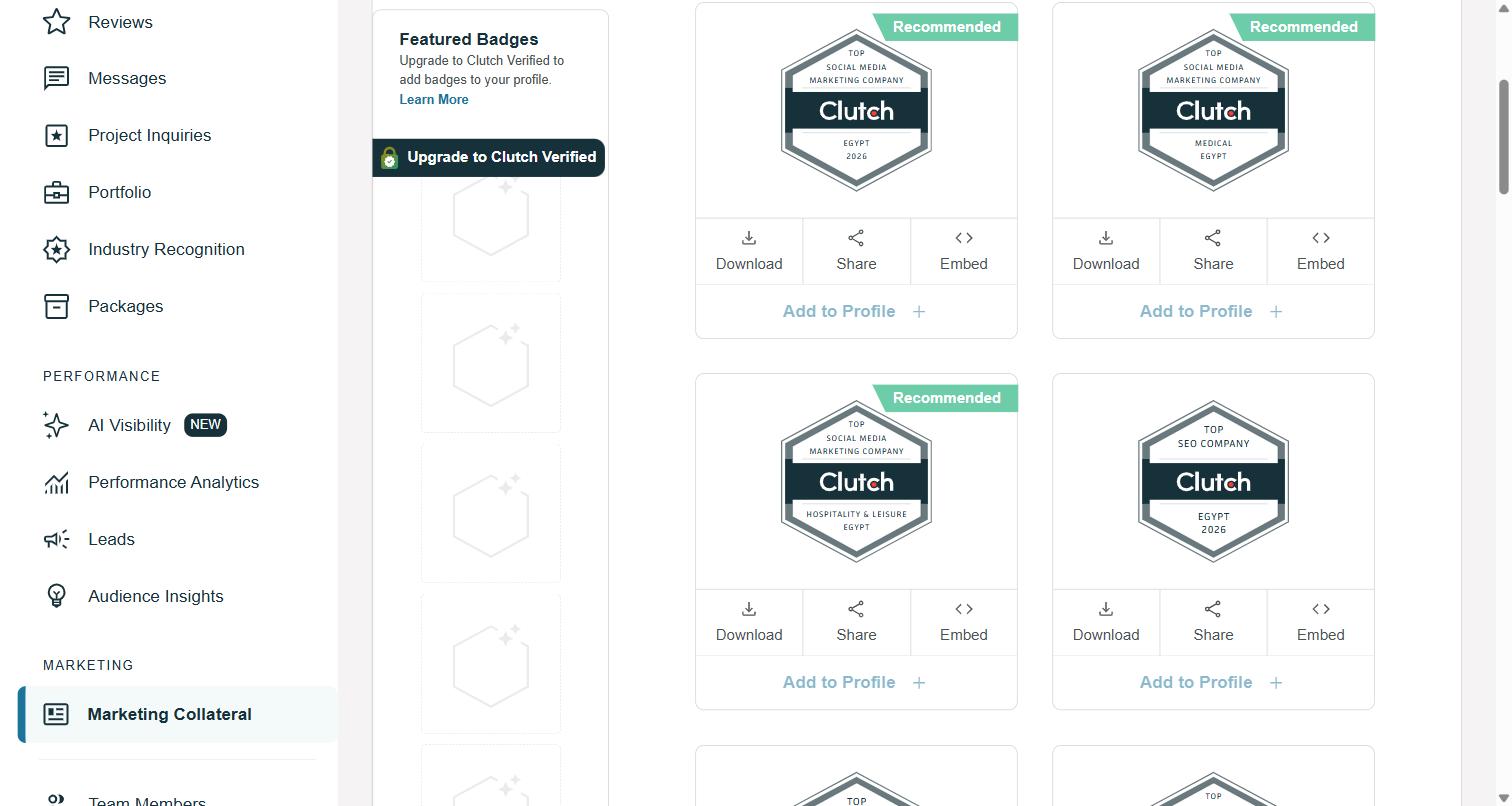Click the Project Inquiries star-box icon
The width and height of the screenshot is (1512, 806).
tap(57, 135)
